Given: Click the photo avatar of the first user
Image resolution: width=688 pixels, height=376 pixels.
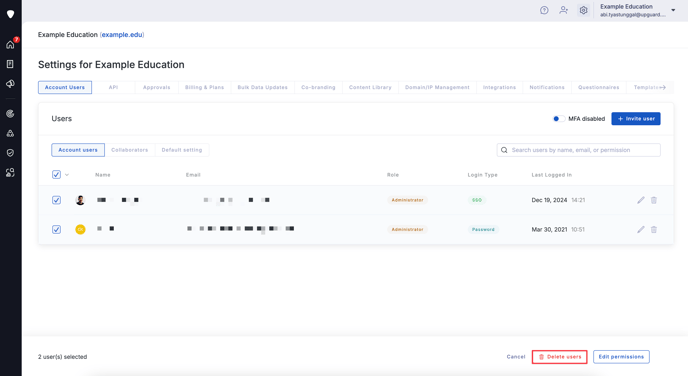Looking at the screenshot, I should (80, 200).
